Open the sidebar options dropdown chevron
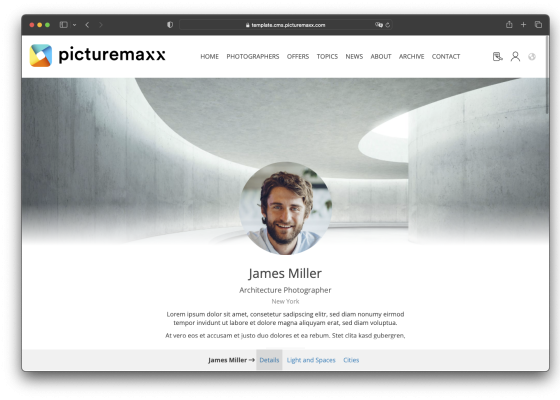 click(74, 25)
